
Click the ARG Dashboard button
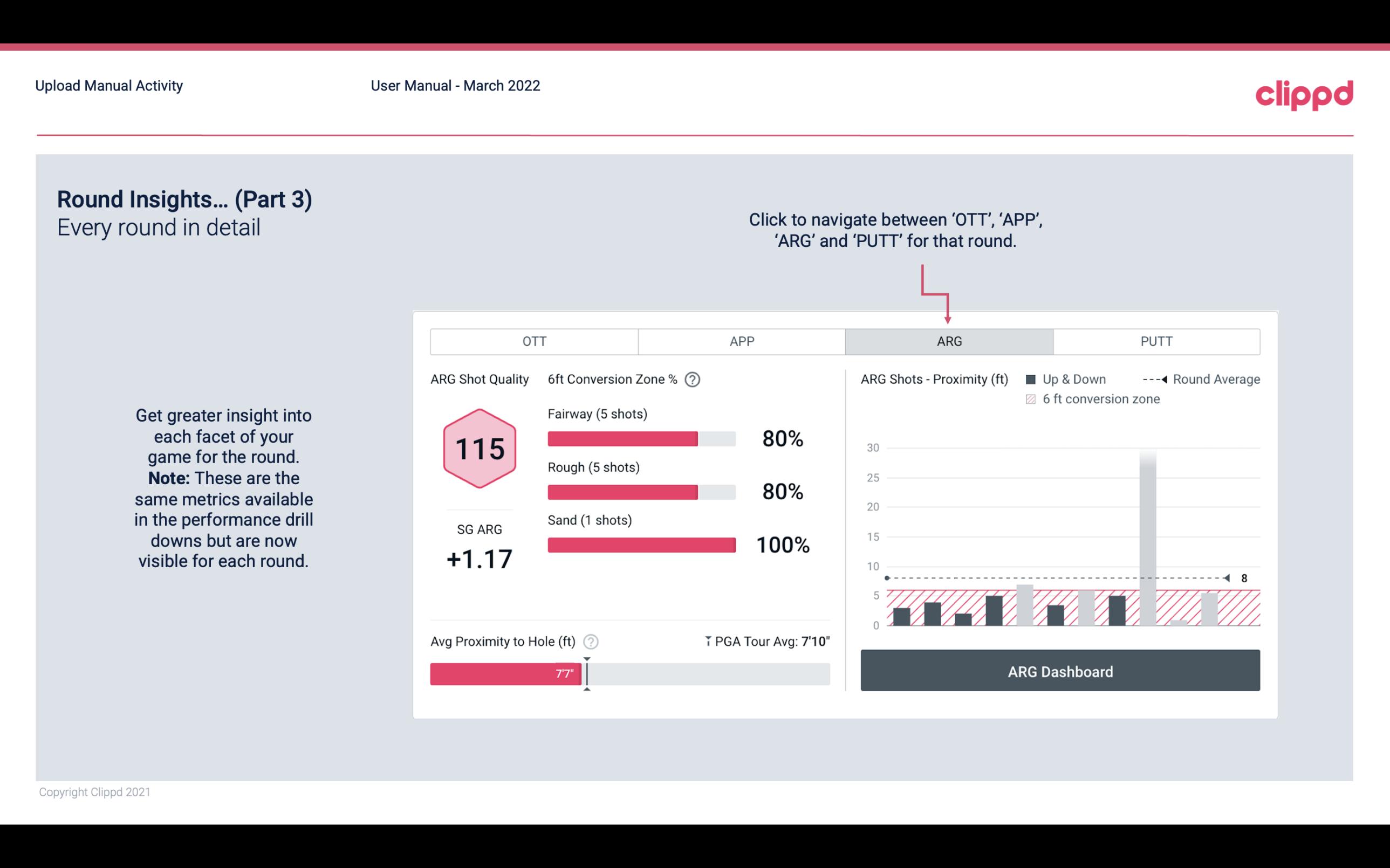tap(1060, 671)
